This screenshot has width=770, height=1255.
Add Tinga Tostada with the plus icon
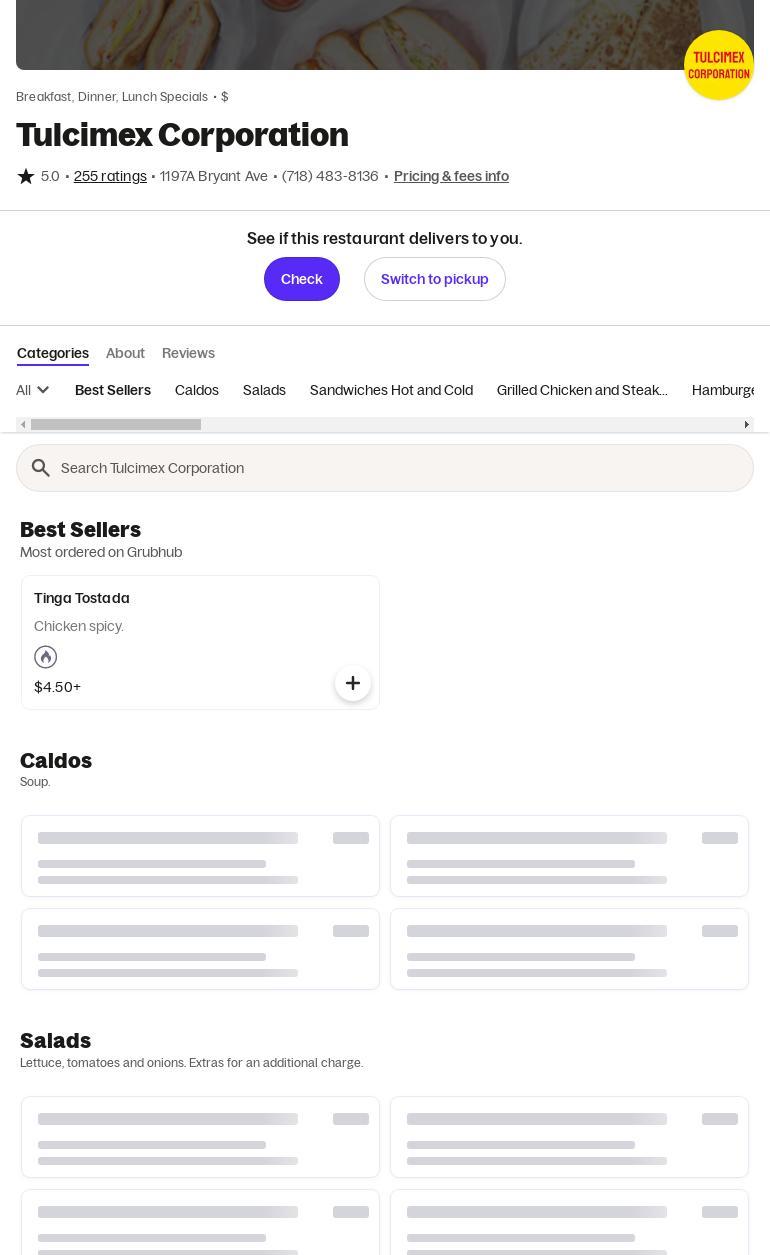(x=352, y=683)
